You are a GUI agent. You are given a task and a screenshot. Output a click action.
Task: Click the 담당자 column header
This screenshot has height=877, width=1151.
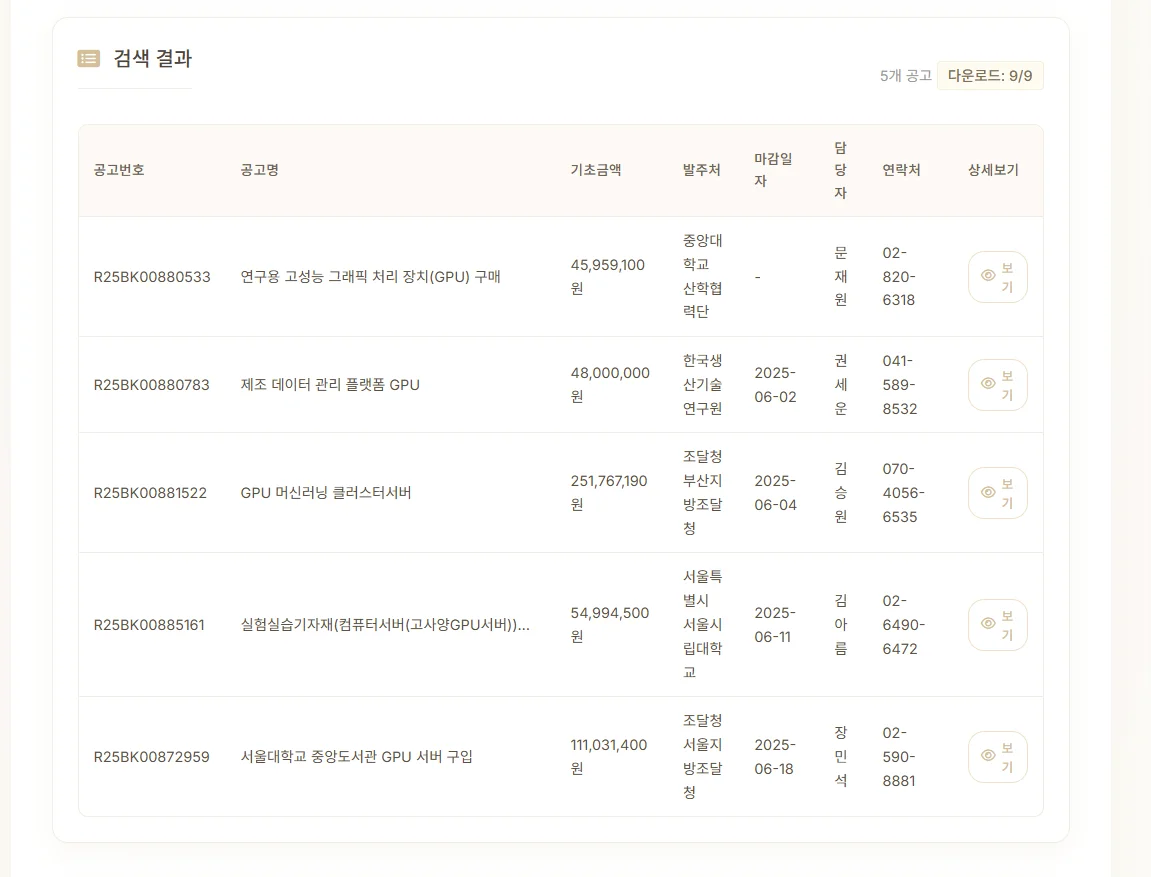tap(840, 170)
